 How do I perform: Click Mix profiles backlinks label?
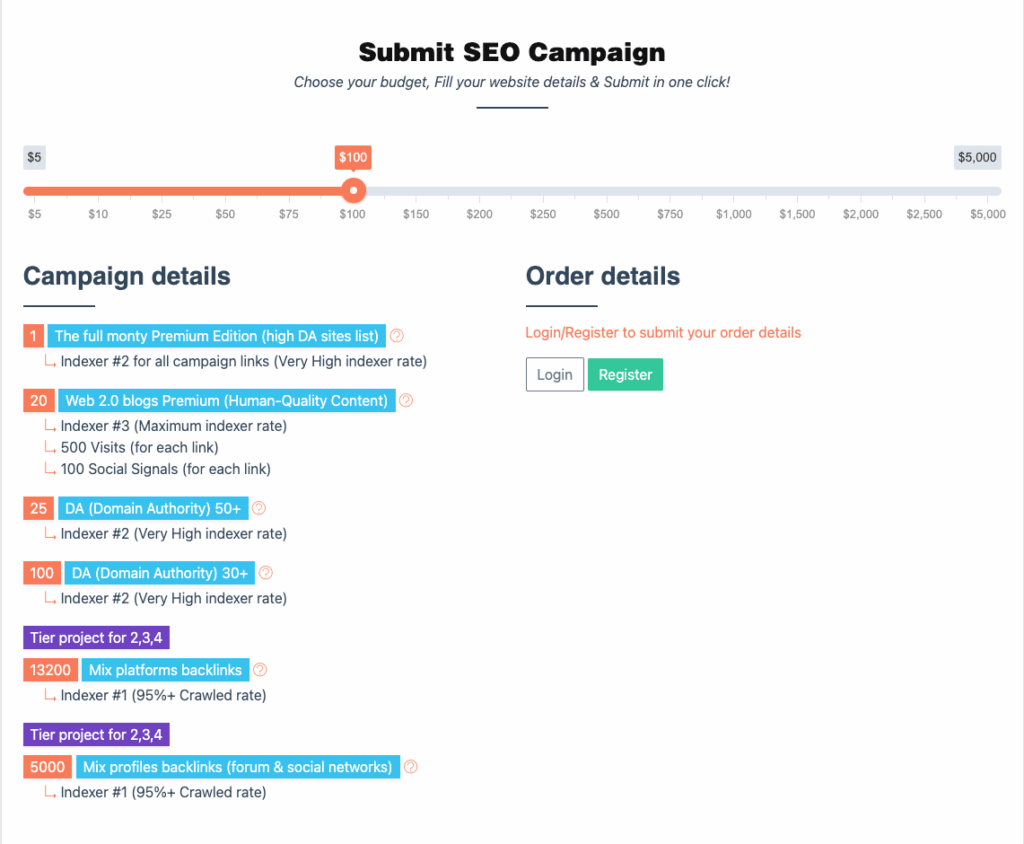(x=238, y=767)
